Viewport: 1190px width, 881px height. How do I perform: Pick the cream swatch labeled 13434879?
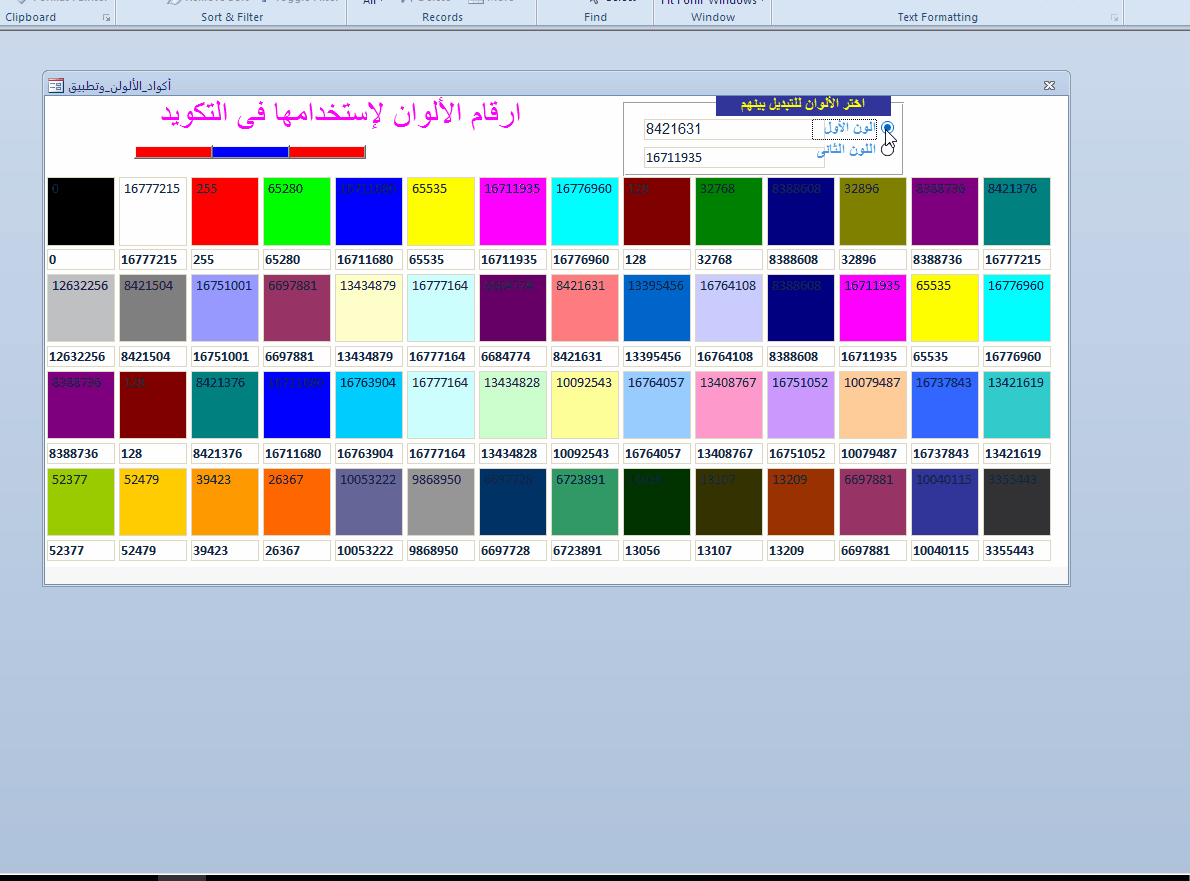pos(369,309)
